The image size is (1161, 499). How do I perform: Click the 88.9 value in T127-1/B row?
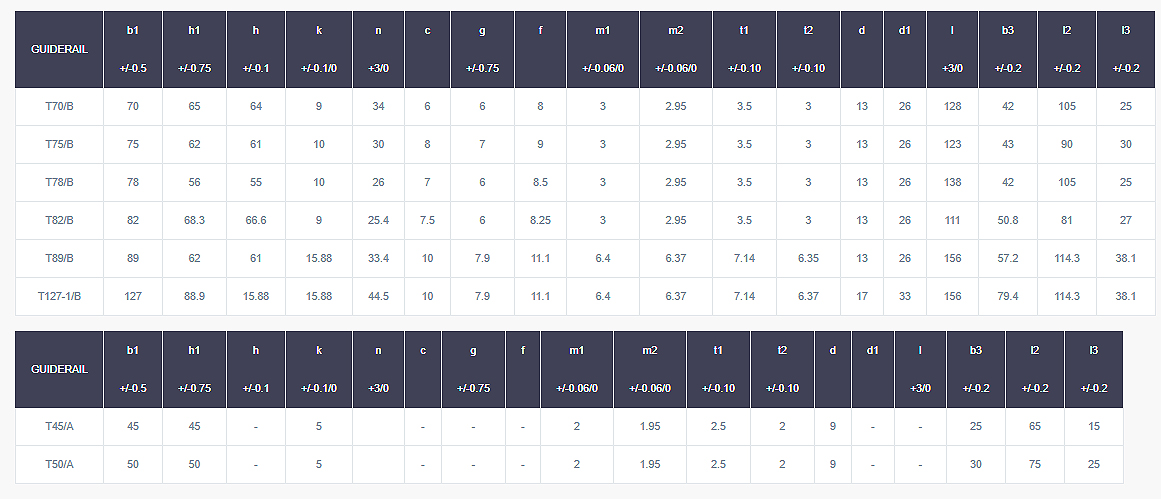194,296
